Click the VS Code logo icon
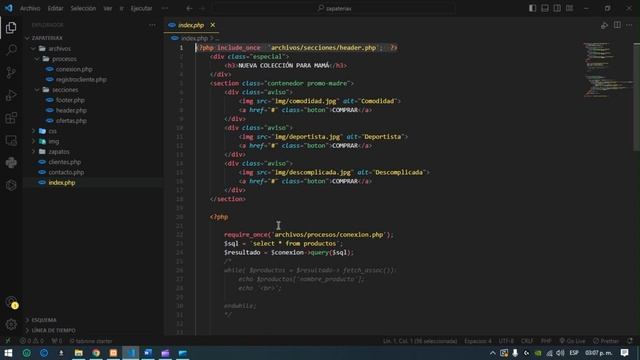 click(x=9, y=8)
